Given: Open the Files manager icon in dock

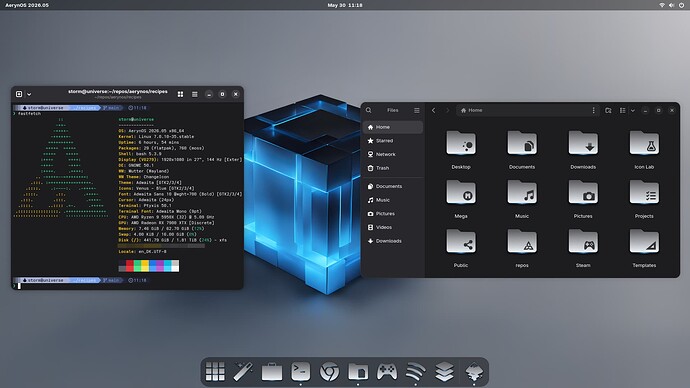Looking at the screenshot, I should point(358,372).
